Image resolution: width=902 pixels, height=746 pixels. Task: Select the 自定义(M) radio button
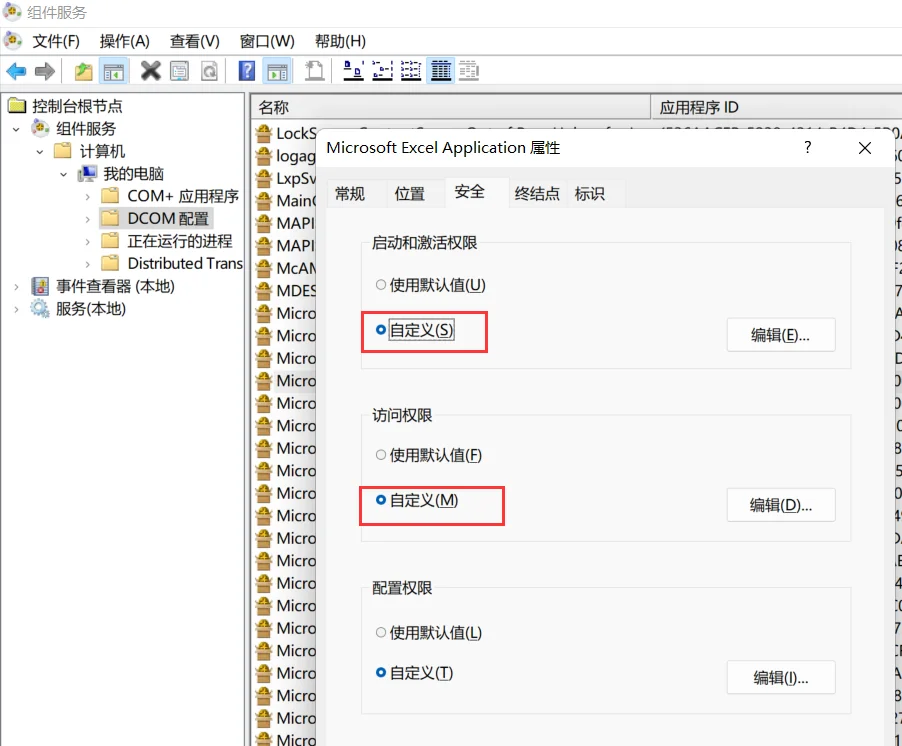[x=381, y=500]
